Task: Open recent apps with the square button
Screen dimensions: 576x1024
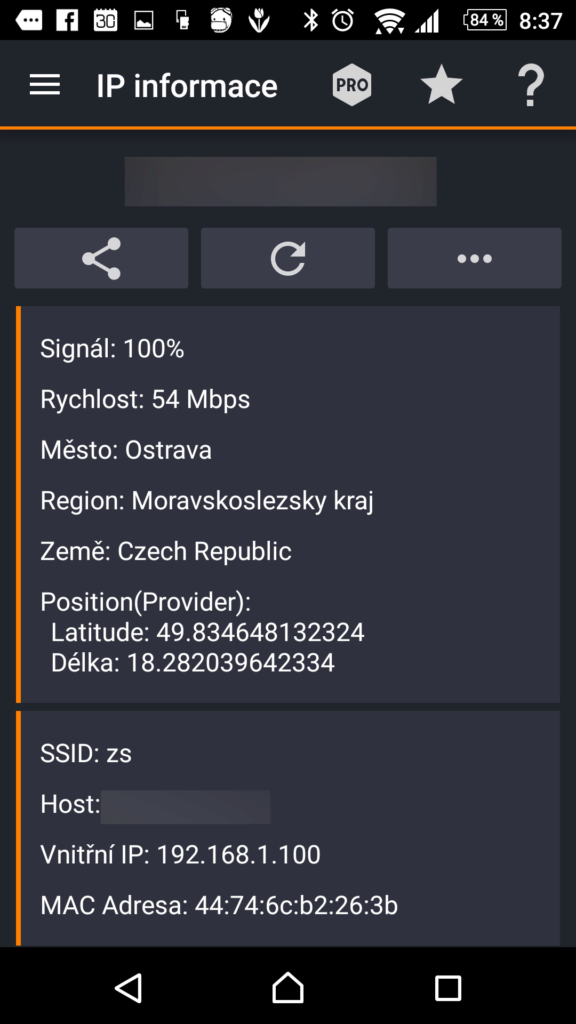Action: click(x=448, y=987)
